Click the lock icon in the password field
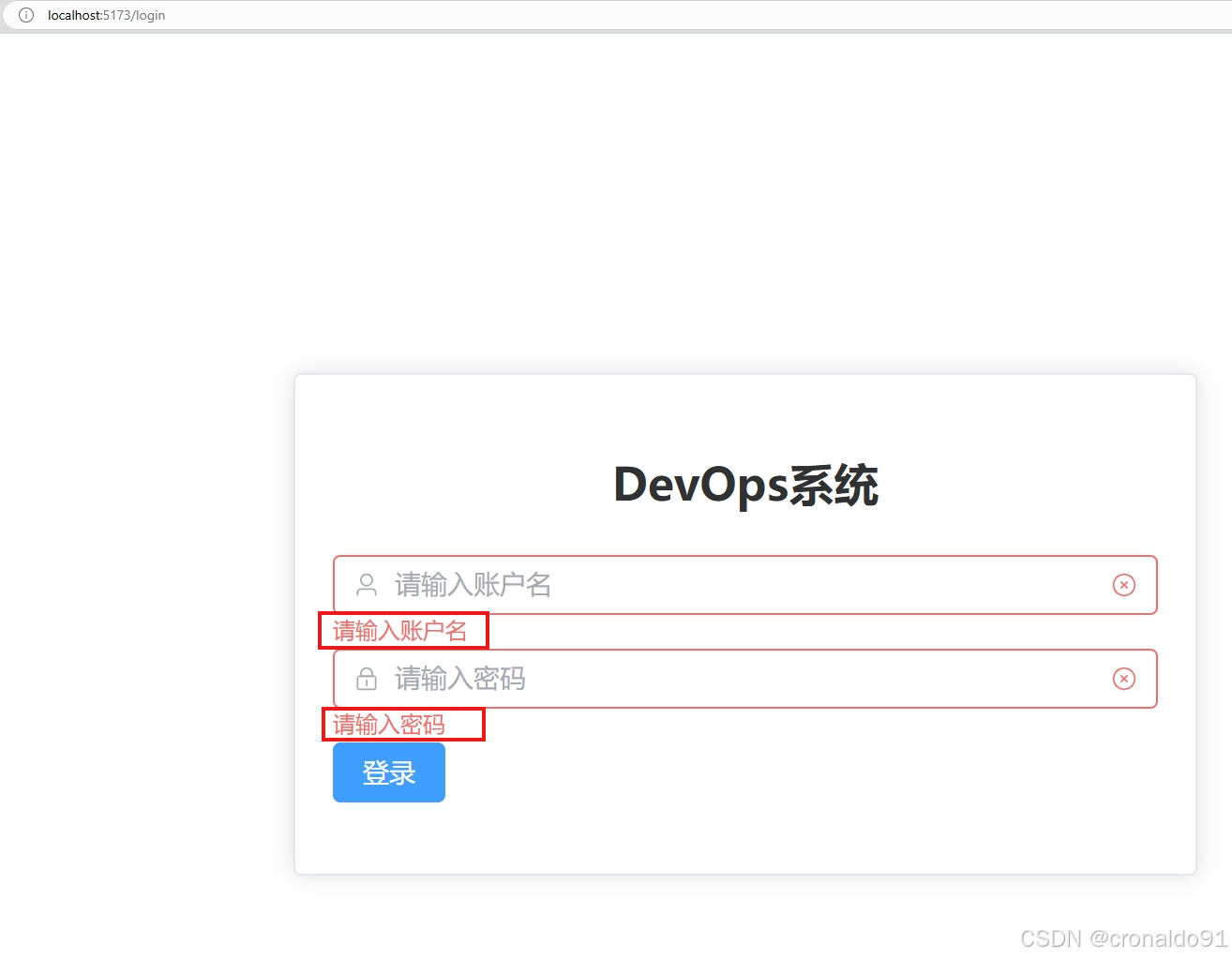 click(367, 679)
